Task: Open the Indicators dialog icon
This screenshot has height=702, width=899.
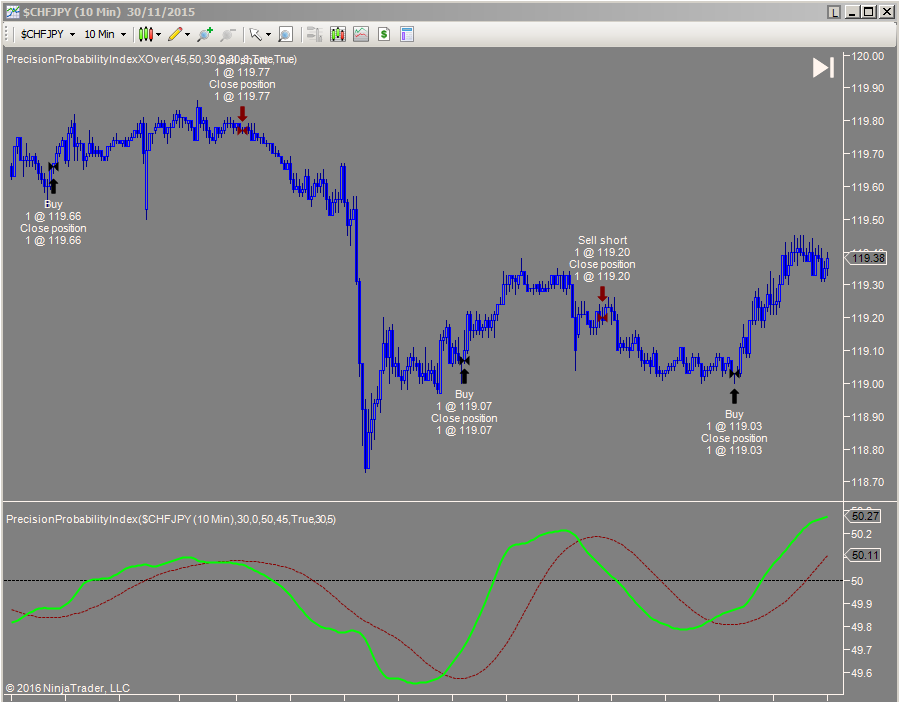Action: [x=338, y=34]
